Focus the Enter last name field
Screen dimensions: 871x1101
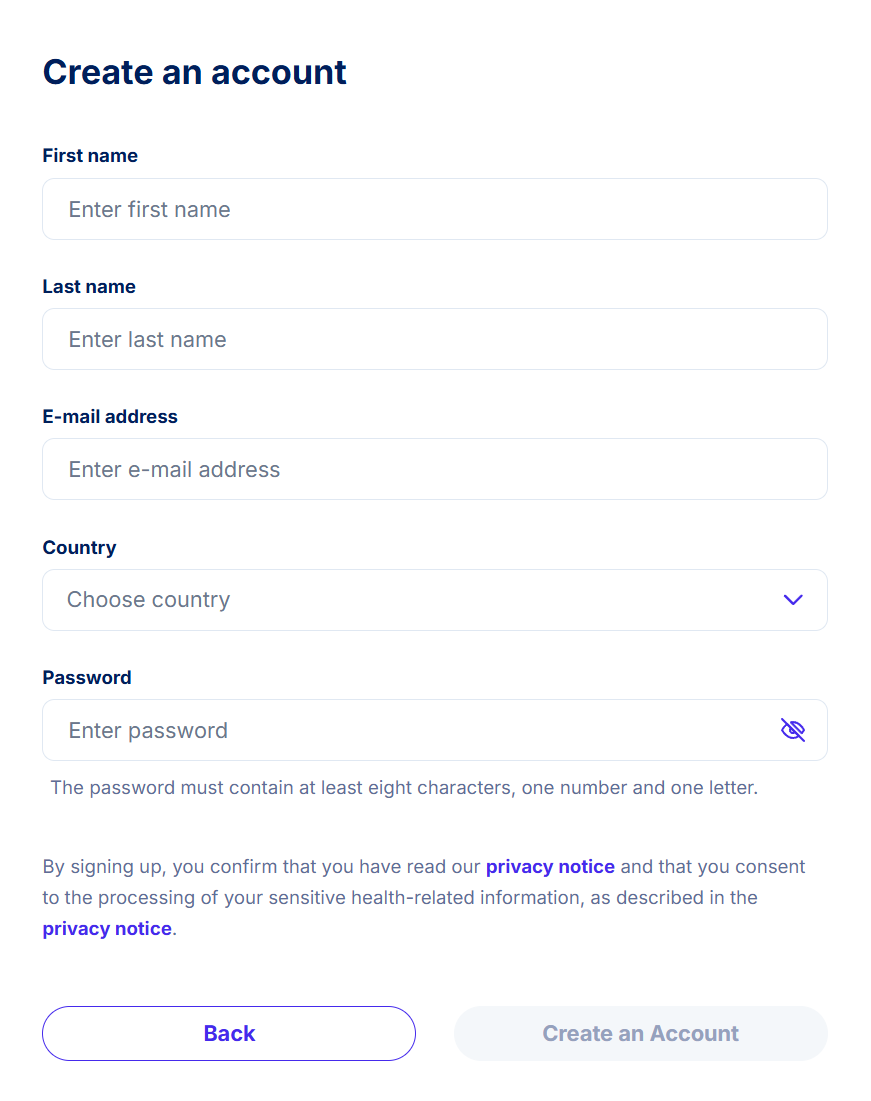(435, 339)
